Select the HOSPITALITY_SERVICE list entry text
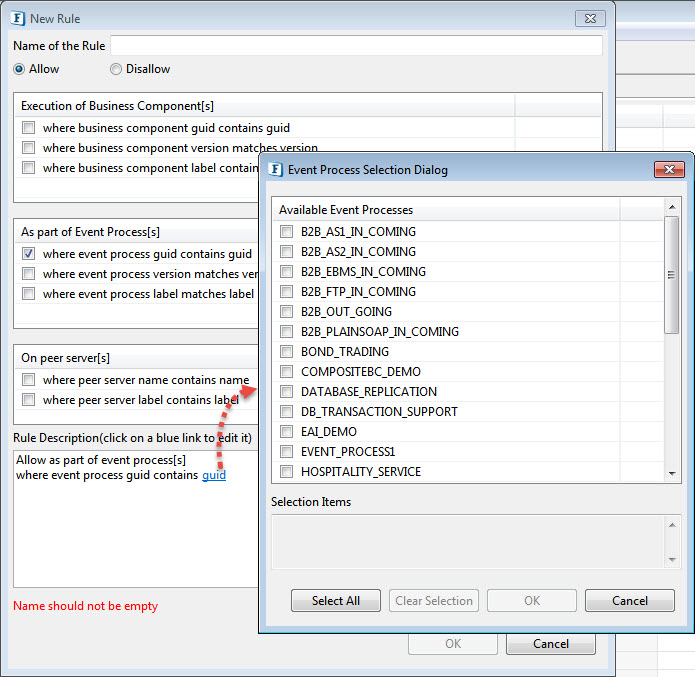Viewport: 695px width, 677px height. point(361,471)
